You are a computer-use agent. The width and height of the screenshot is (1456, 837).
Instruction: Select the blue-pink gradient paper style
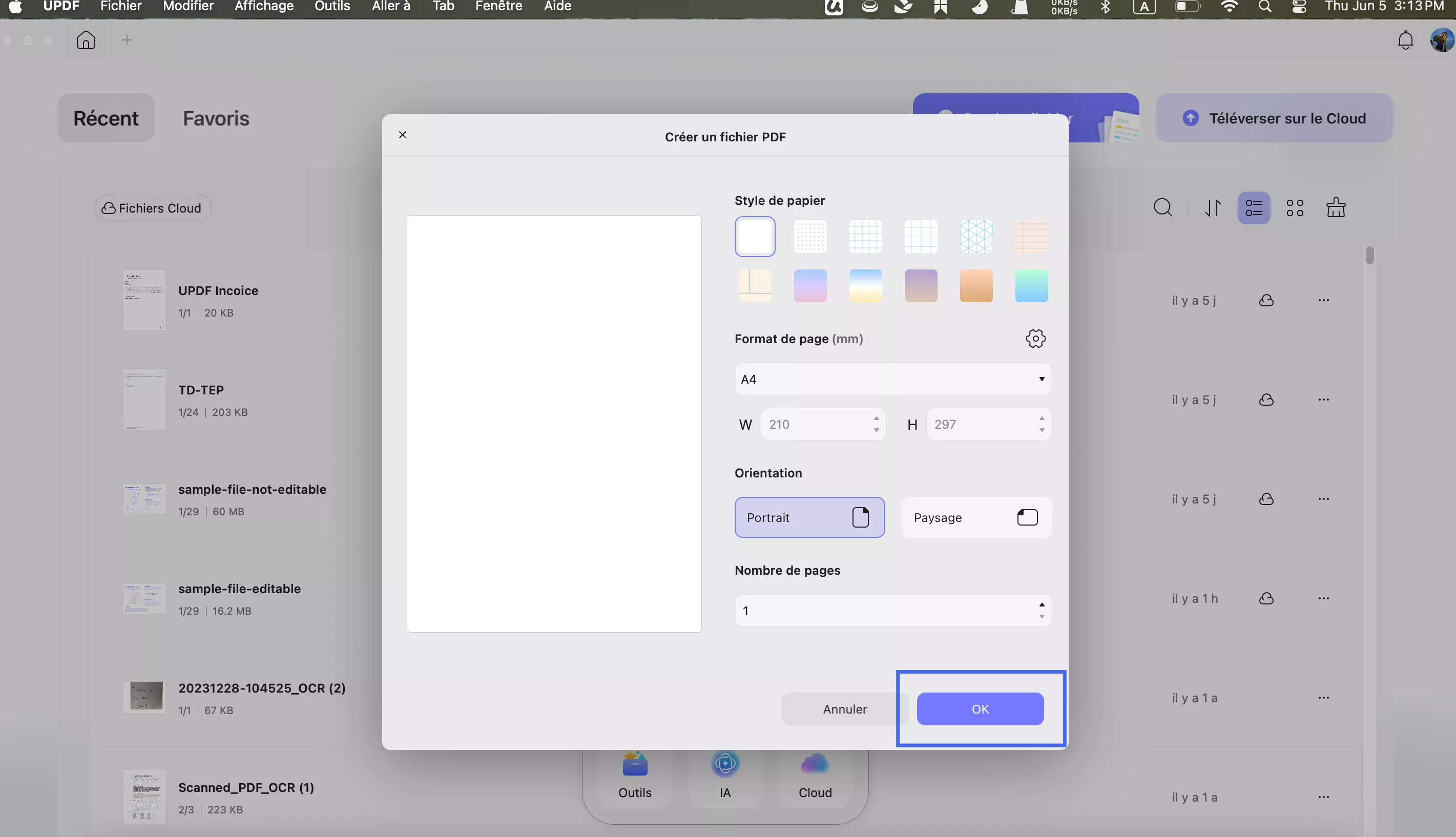[x=810, y=286]
